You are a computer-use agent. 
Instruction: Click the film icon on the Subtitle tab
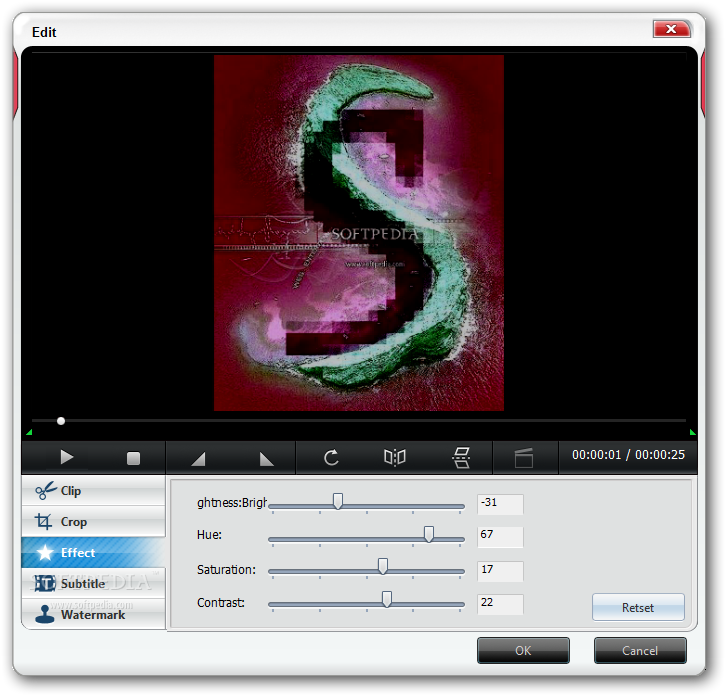point(45,583)
